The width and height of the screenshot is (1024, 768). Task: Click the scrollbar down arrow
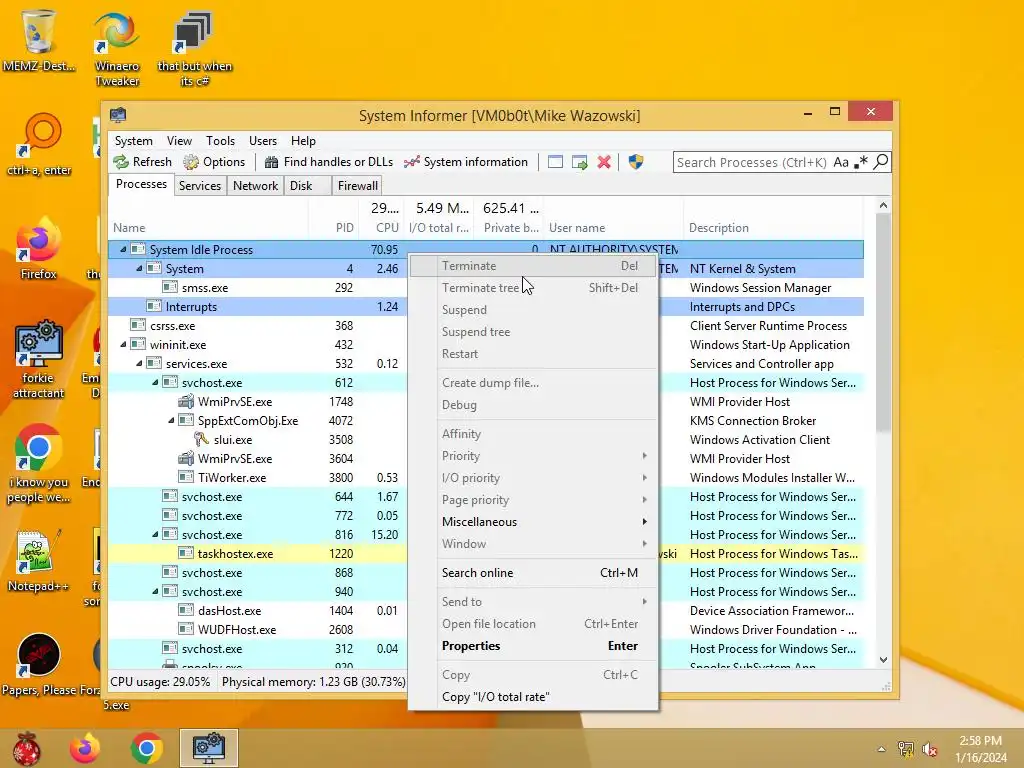click(883, 660)
